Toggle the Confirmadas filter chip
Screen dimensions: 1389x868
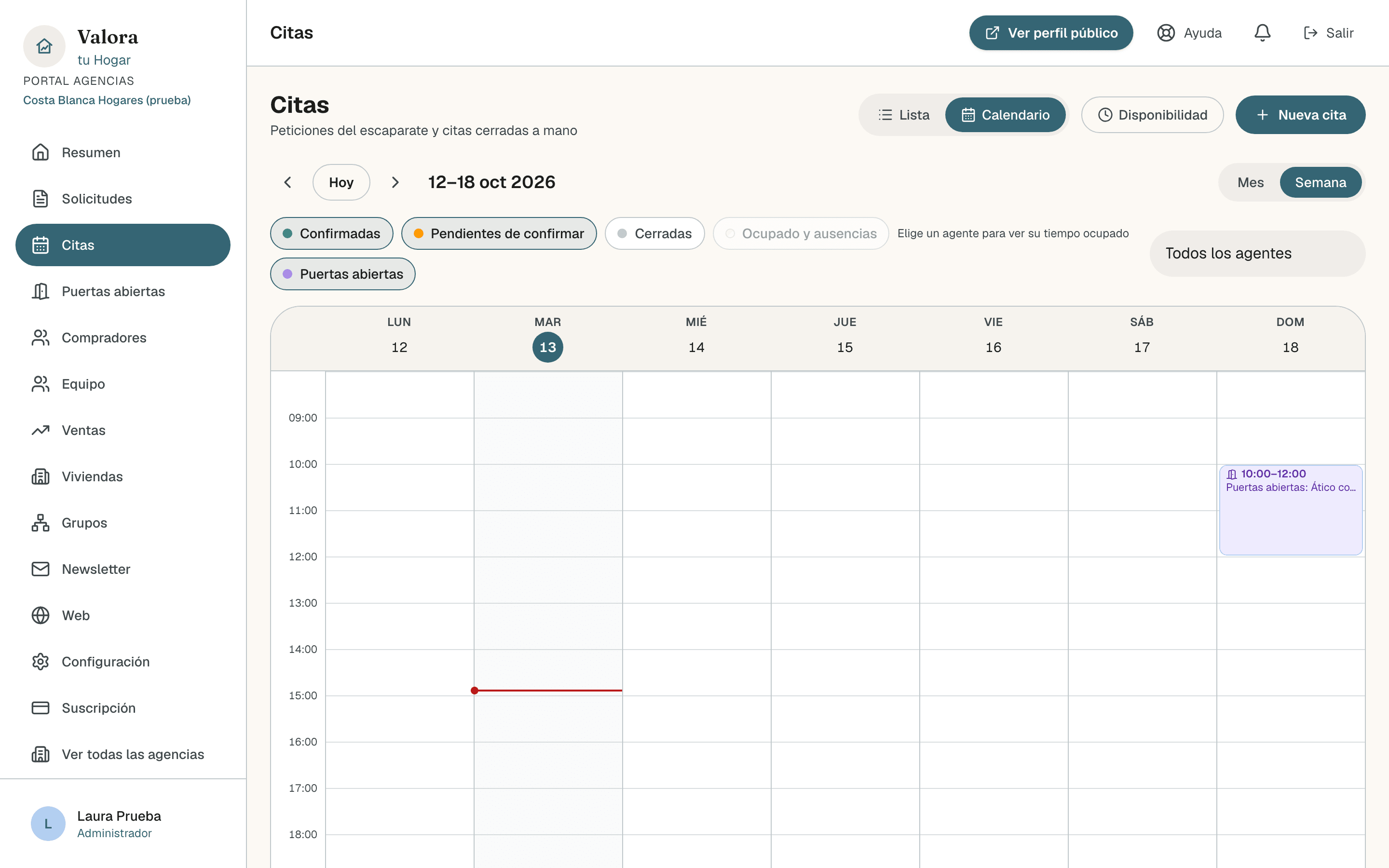[332, 234]
